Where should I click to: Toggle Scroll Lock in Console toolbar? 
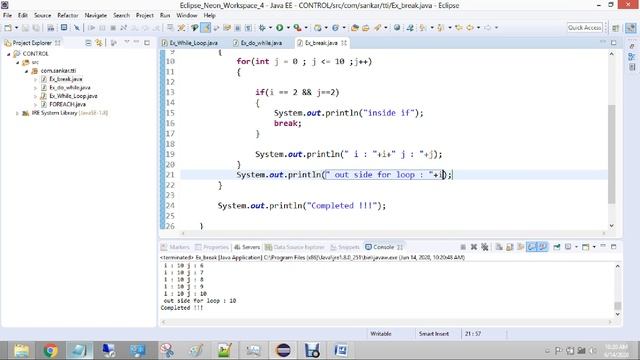click(x=509, y=247)
